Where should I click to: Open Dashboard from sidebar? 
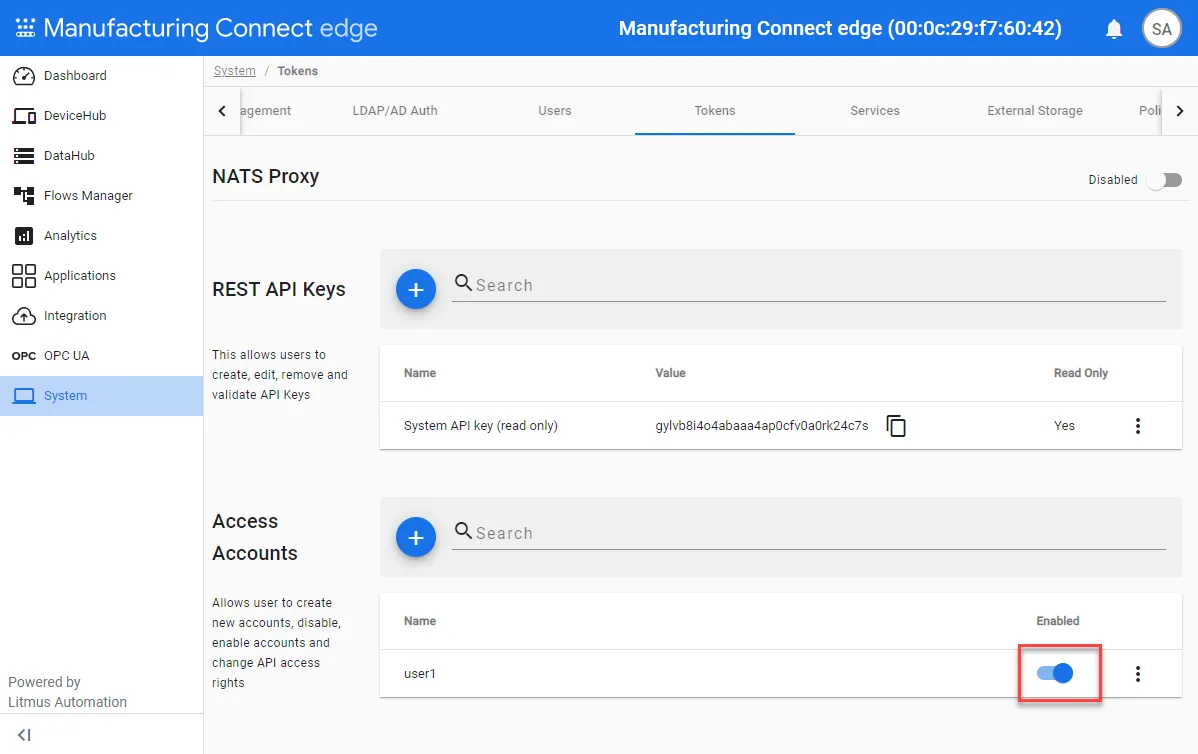102,76
